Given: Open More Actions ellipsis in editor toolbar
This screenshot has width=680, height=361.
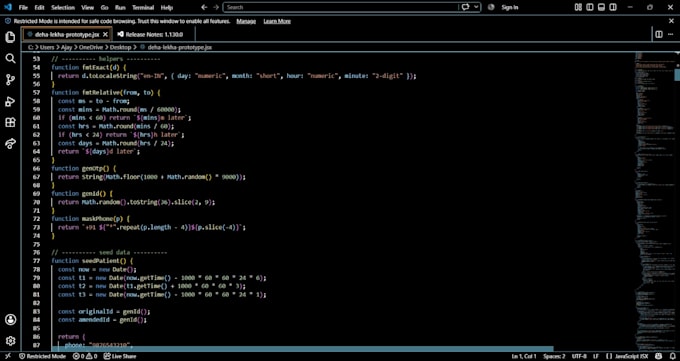Looking at the screenshot, I should click(x=671, y=34).
